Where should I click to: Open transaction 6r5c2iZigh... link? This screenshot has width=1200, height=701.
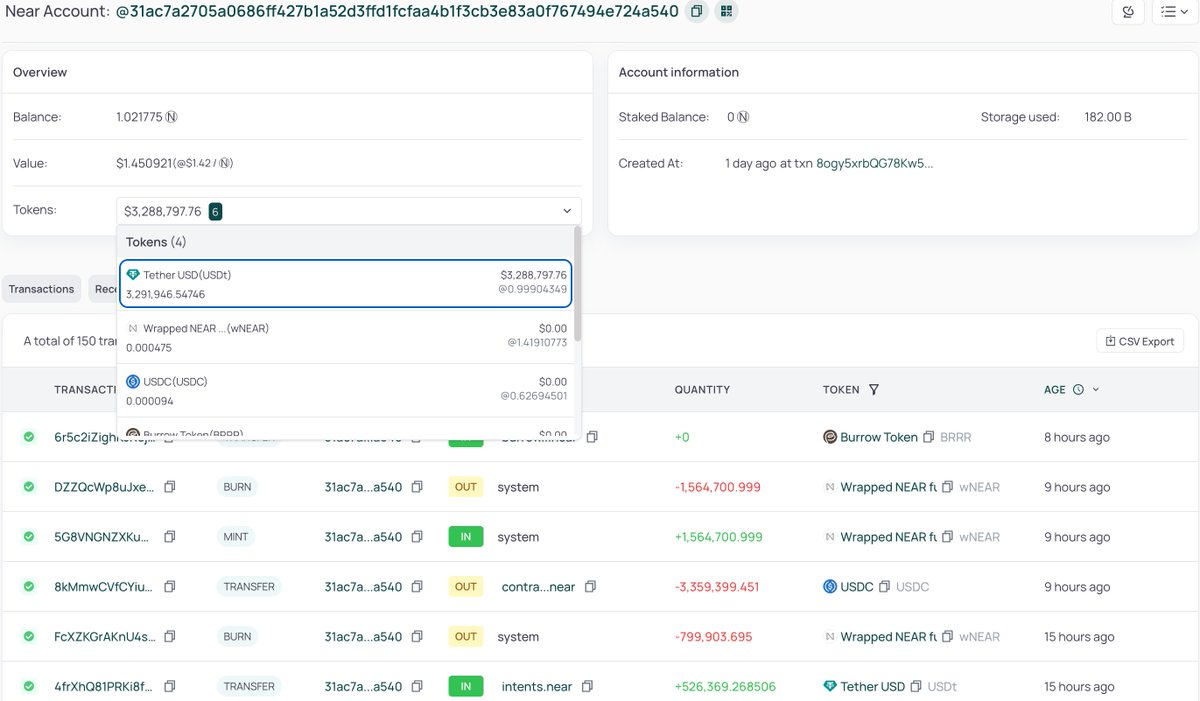(104, 437)
